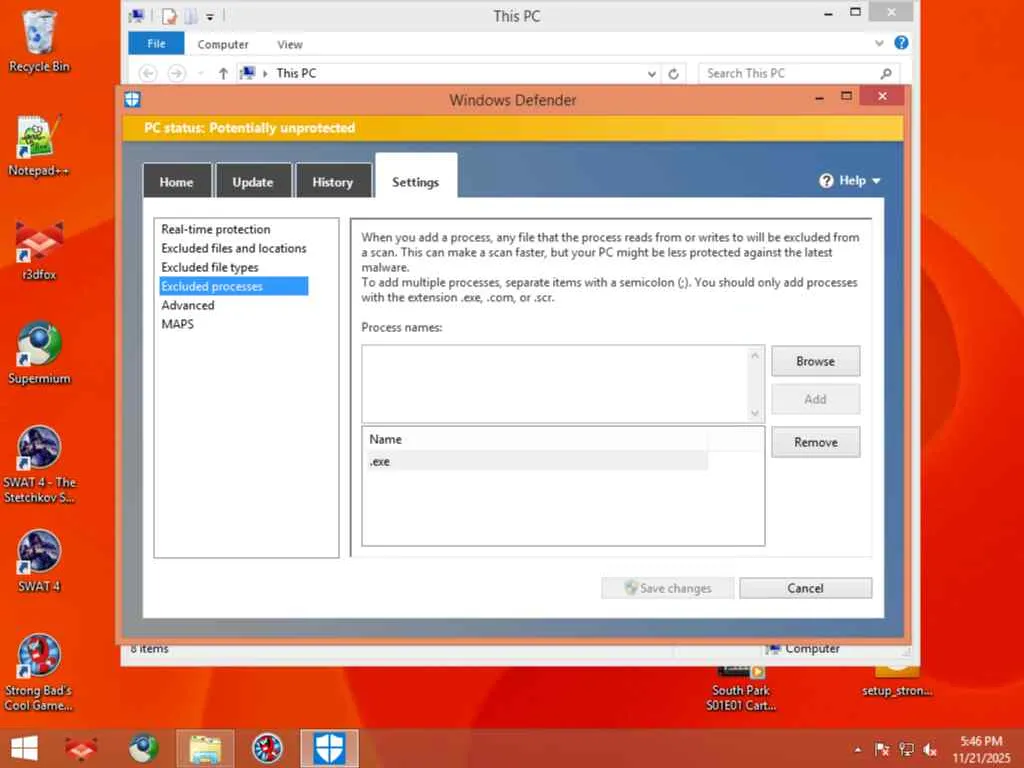Click the Browse button
Viewport: 1024px width, 768px height.
coord(815,361)
